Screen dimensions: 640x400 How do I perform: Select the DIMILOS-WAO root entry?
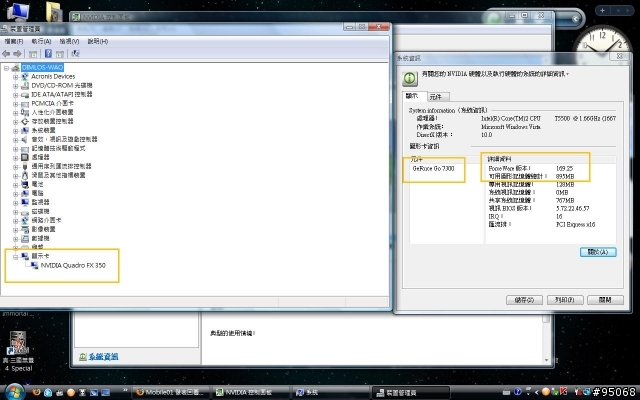click(42, 68)
